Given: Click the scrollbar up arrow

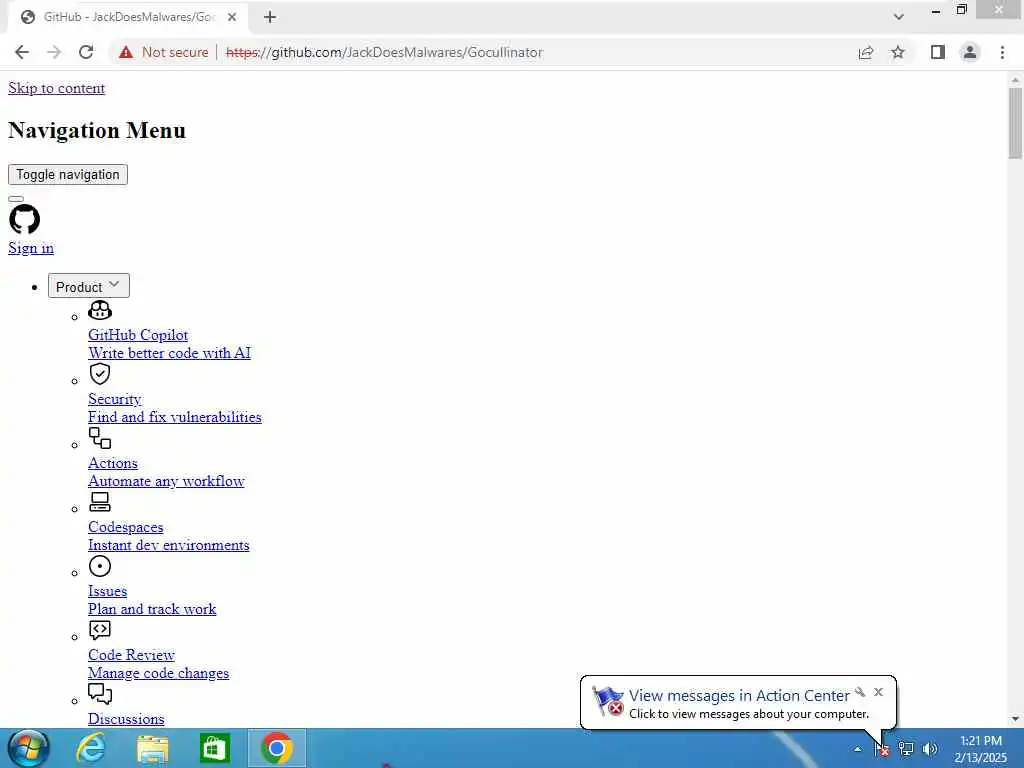Looking at the screenshot, I should tap(1015, 80).
